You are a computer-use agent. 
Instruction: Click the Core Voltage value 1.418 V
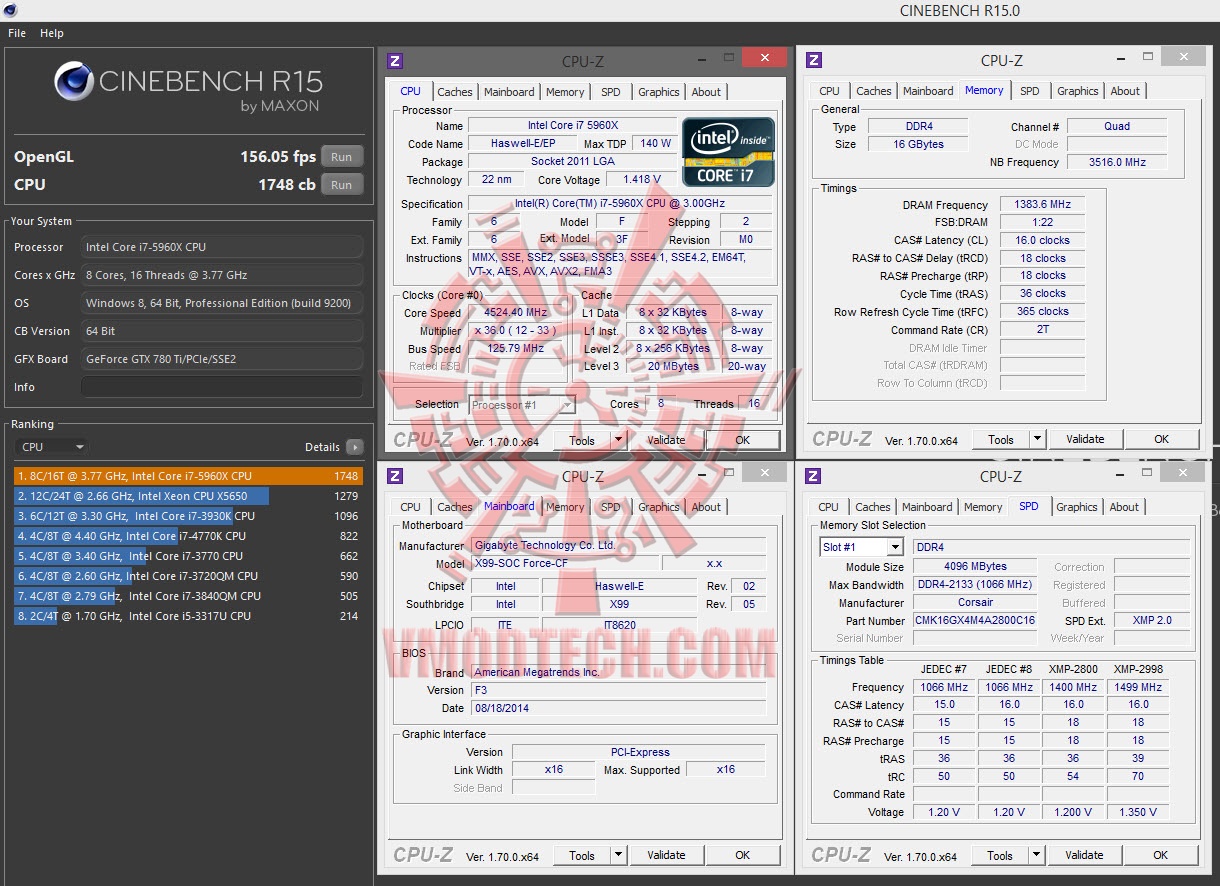point(641,180)
